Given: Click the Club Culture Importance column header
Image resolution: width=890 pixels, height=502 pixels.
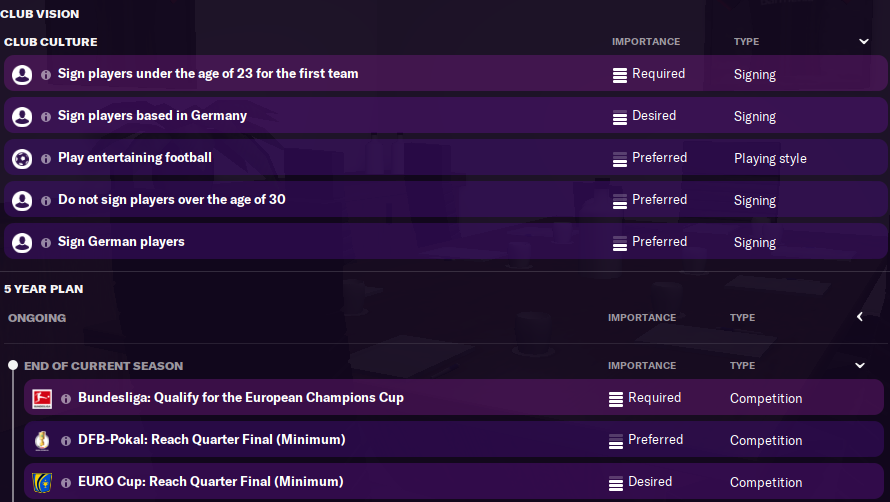Looking at the screenshot, I should [646, 42].
